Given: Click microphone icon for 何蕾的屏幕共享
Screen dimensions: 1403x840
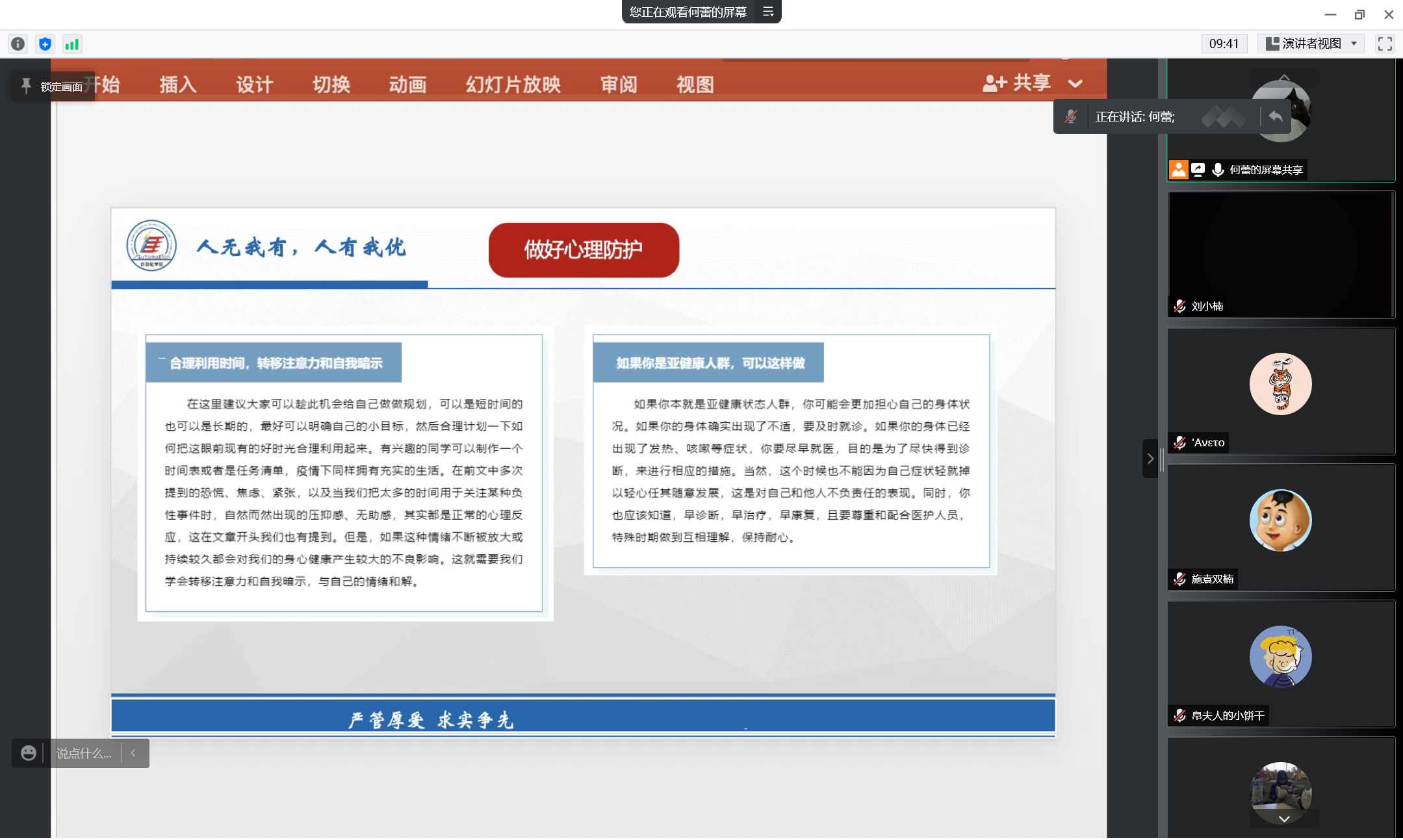Looking at the screenshot, I should coord(1218,170).
